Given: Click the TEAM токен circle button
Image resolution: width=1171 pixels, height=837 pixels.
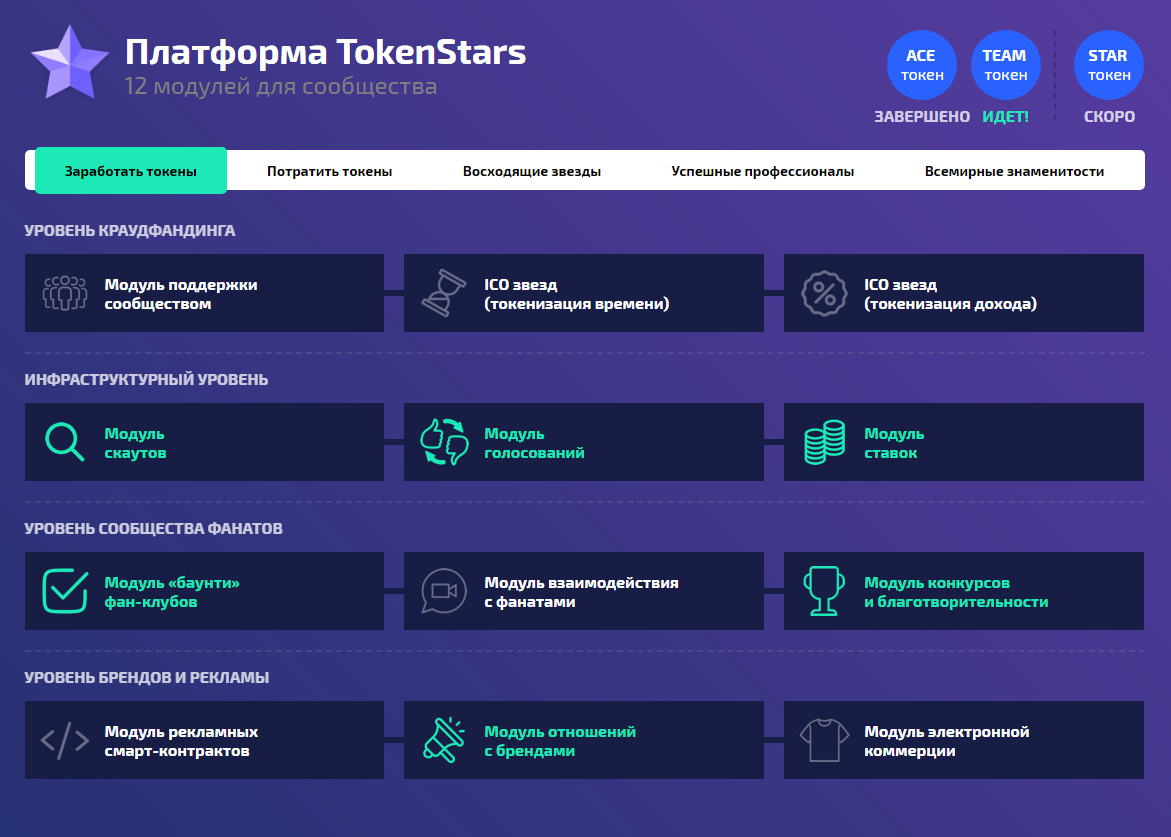Looking at the screenshot, I should click(x=1005, y=65).
